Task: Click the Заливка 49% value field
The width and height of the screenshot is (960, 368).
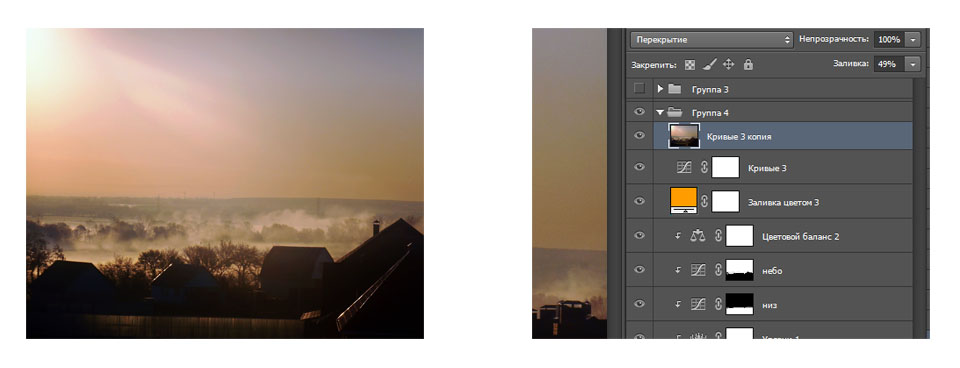Action: pyautogui.click(x=889, y=64)
